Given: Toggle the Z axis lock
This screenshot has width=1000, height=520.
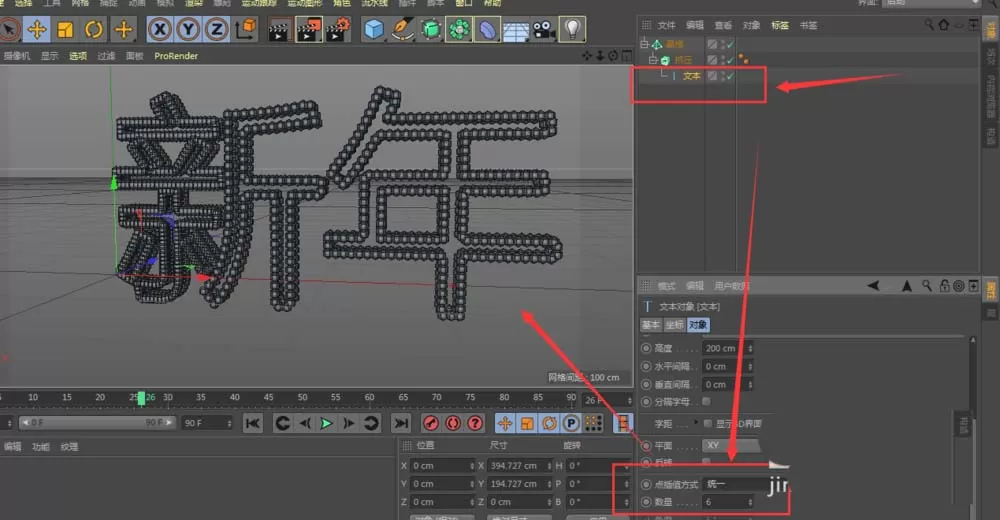Looking at the screenshot, I should 217,29.
